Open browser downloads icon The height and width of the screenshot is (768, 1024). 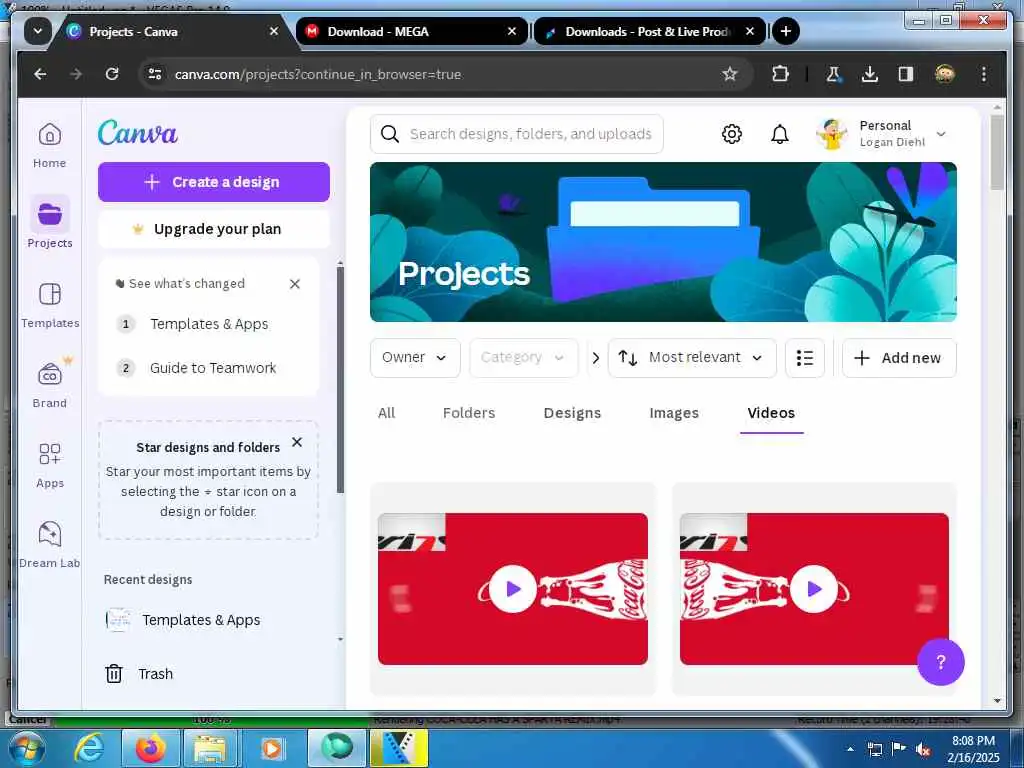pyautogui.click(x=869, y=74)
